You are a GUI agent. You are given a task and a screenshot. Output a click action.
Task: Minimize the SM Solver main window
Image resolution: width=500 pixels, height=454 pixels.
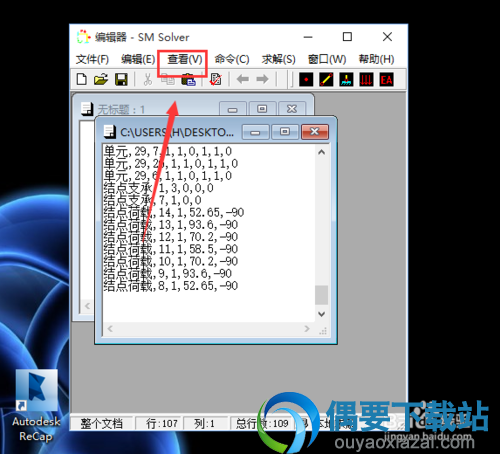(308, 37)
